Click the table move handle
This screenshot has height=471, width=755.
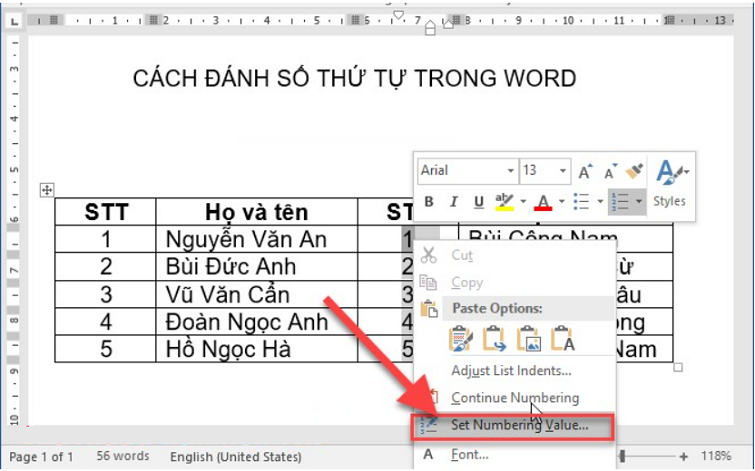[46, 190]
